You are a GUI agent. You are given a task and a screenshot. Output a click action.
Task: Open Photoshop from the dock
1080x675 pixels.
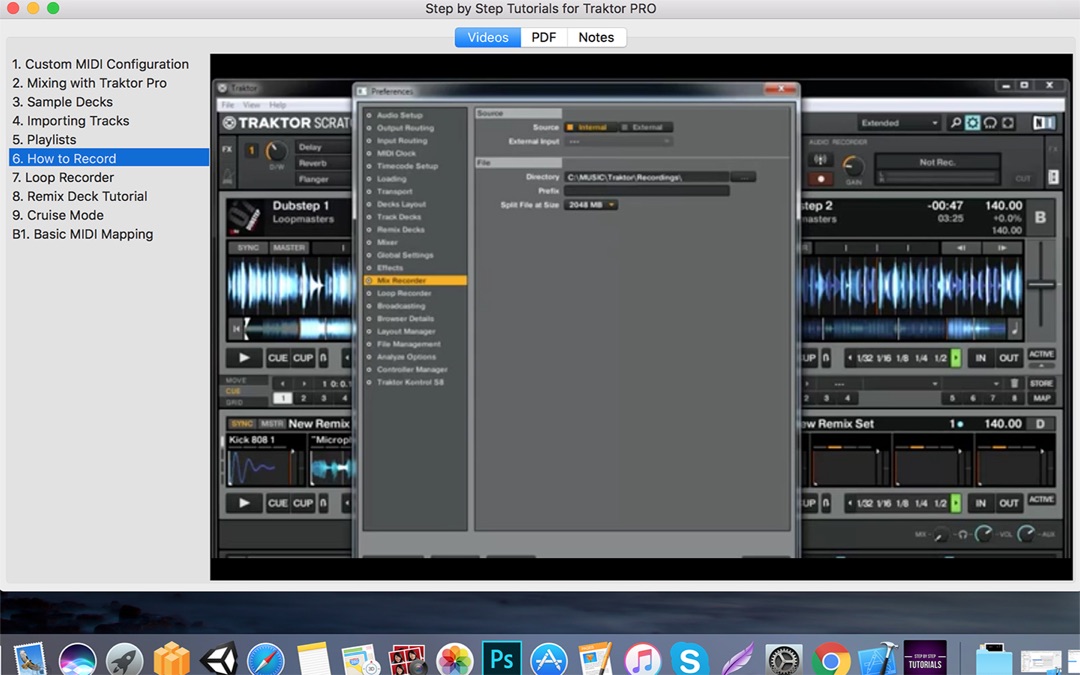(501, 658)
